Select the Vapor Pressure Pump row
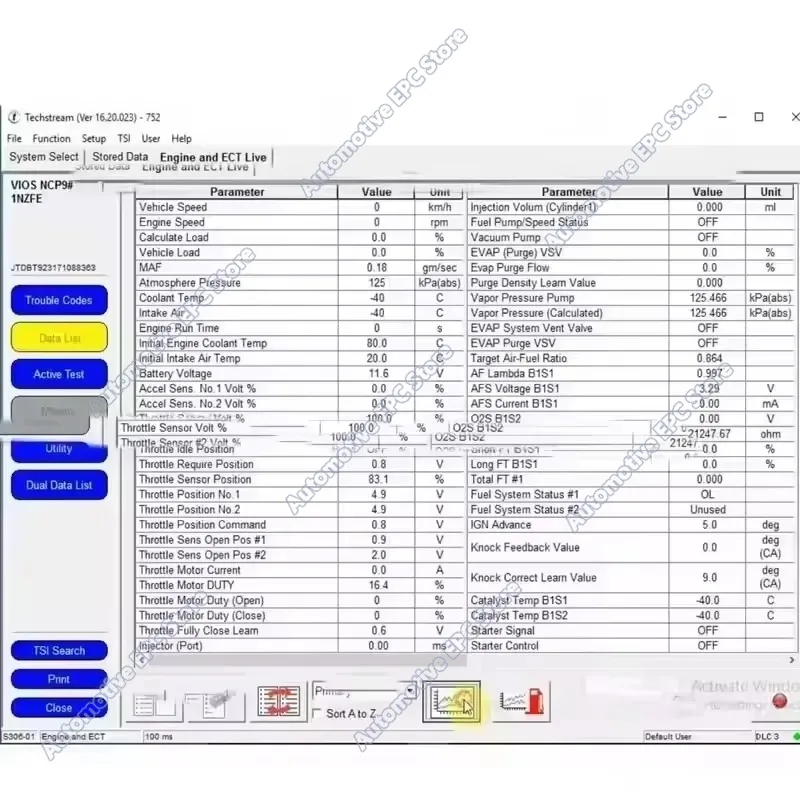 point(631,298)
